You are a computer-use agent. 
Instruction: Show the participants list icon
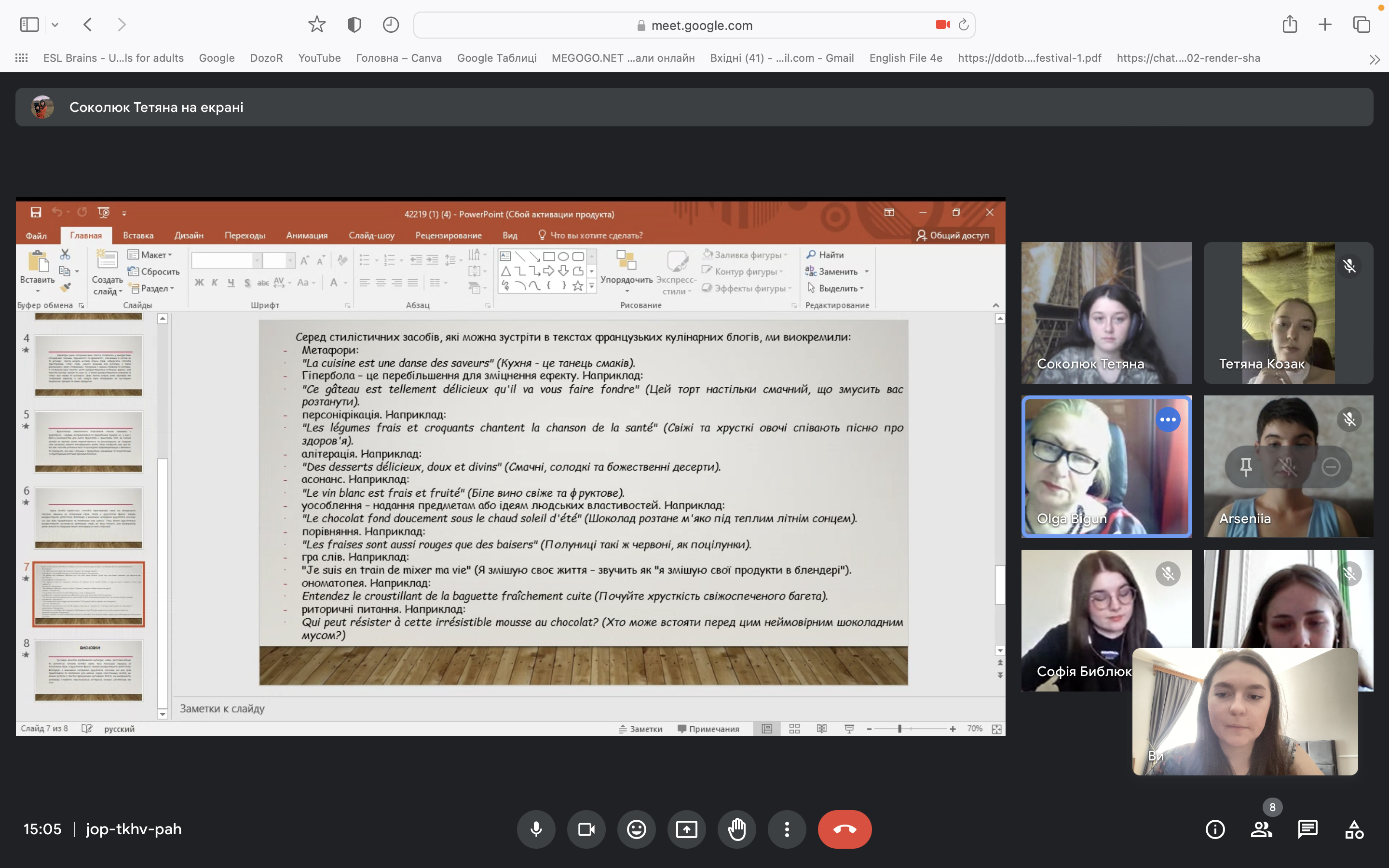(x=1261, y=829)
